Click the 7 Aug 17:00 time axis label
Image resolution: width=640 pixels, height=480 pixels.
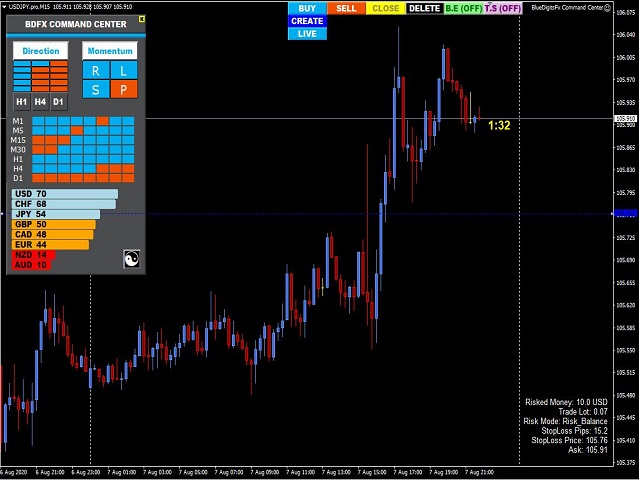click(x=409, y=472)
